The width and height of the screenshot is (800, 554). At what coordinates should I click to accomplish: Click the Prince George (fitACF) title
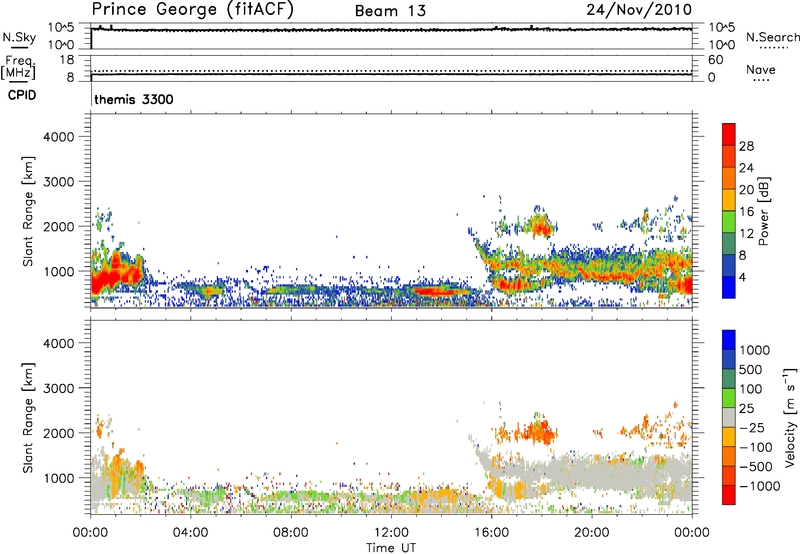pyautogui.click(x=192, y=10)
